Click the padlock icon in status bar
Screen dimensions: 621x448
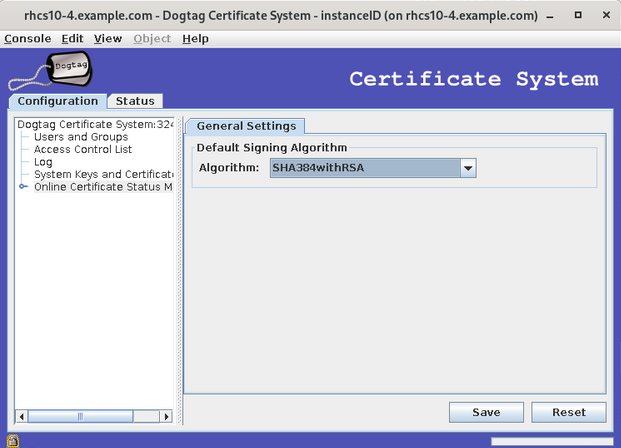click(x=12, y=440)
